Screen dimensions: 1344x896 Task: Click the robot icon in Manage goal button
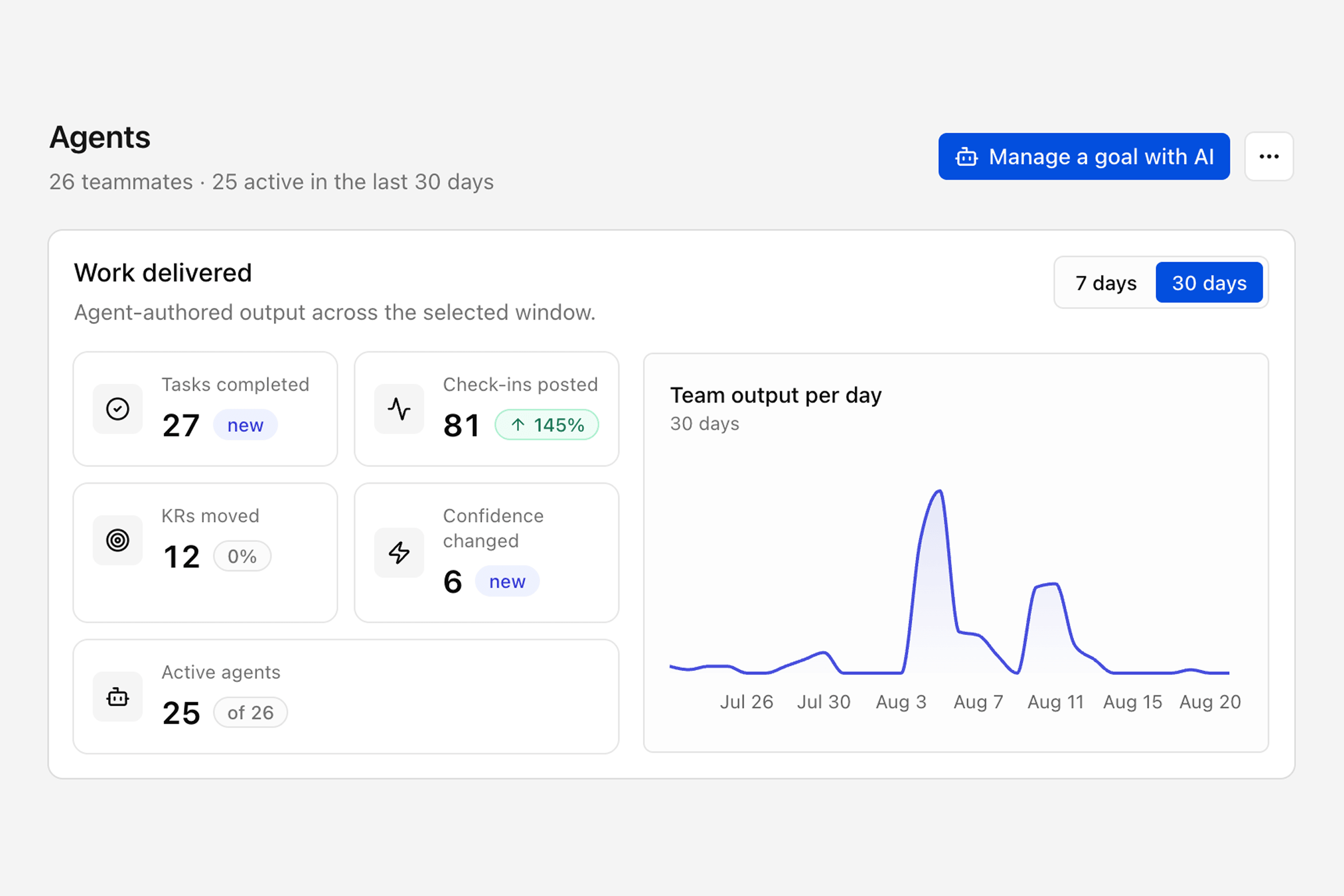(967, 157)
